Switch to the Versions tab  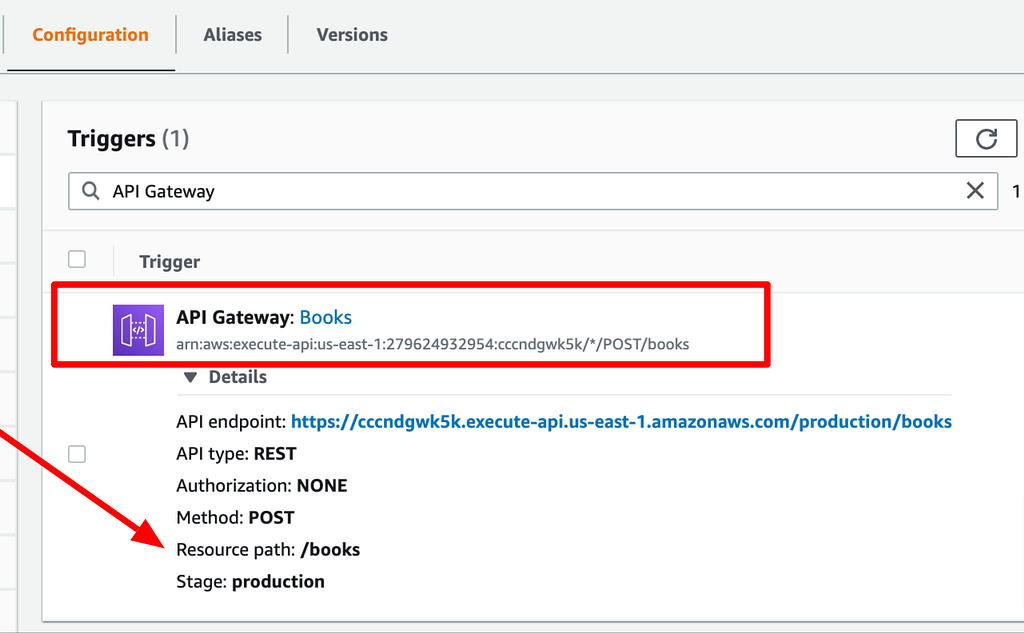click(x=352, y=35)
